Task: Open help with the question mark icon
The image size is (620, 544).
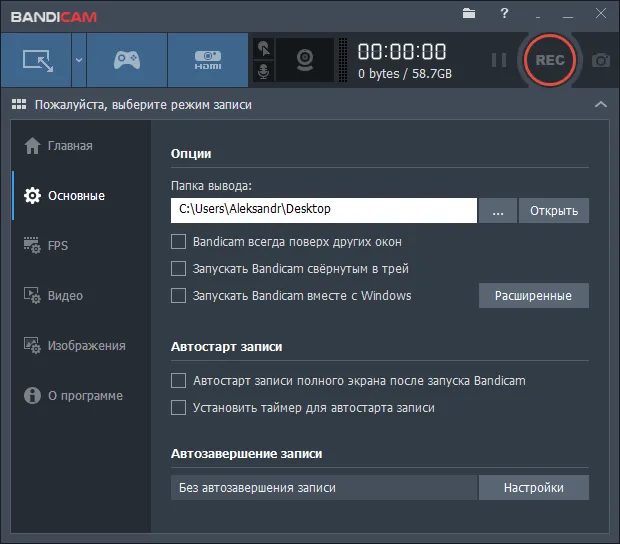Action: (x=504, y=13)
